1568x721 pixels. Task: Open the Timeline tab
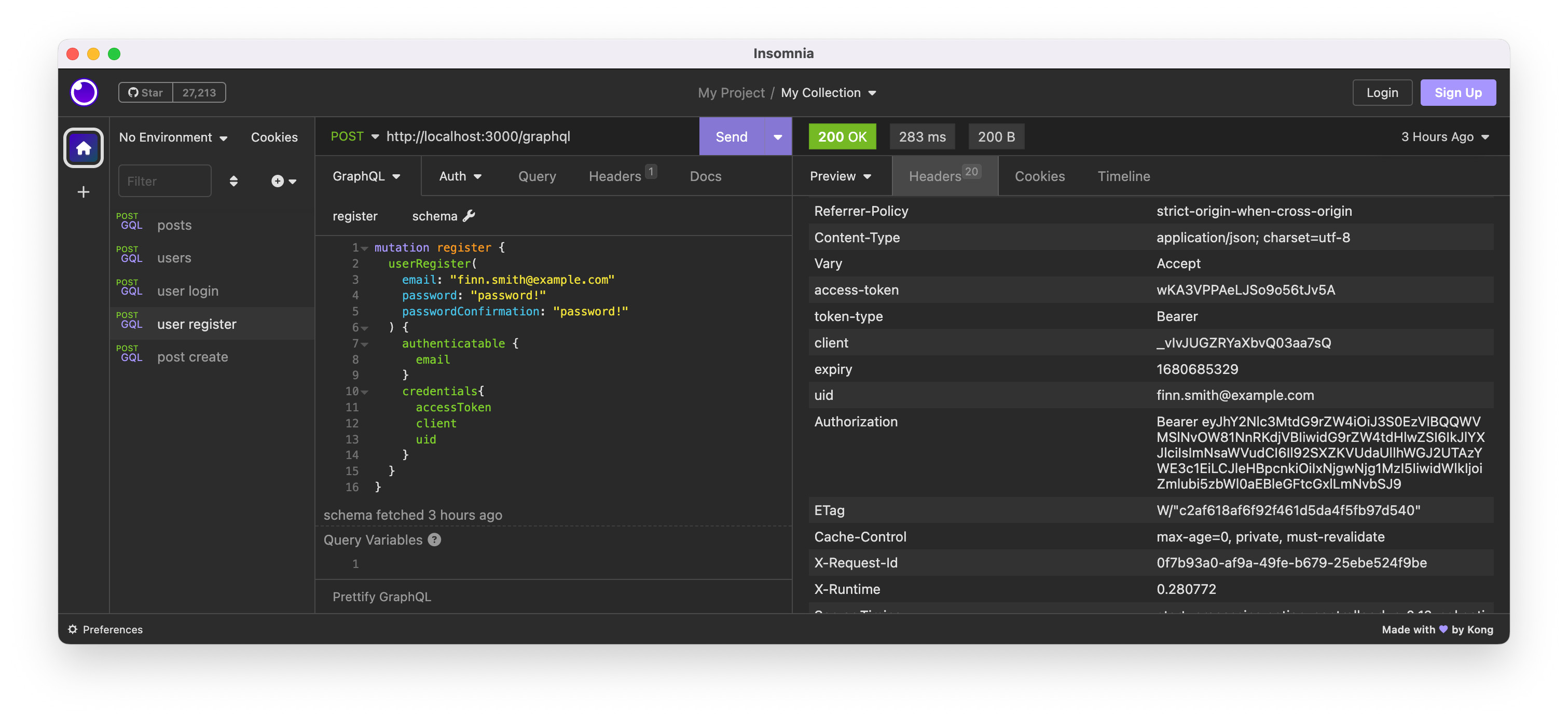(1124, 176)
